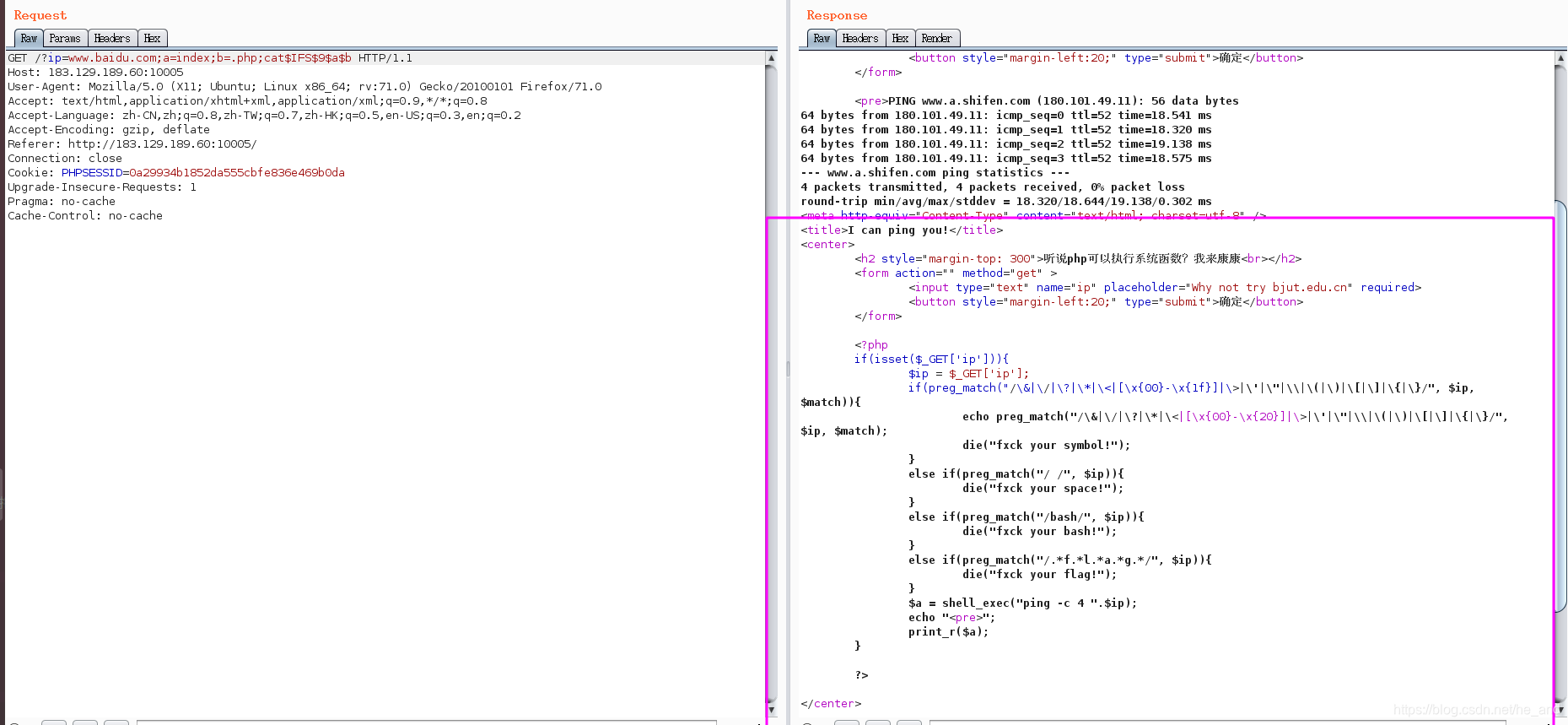Click the Request pane scroll-down arrow

tap(771, 710)
